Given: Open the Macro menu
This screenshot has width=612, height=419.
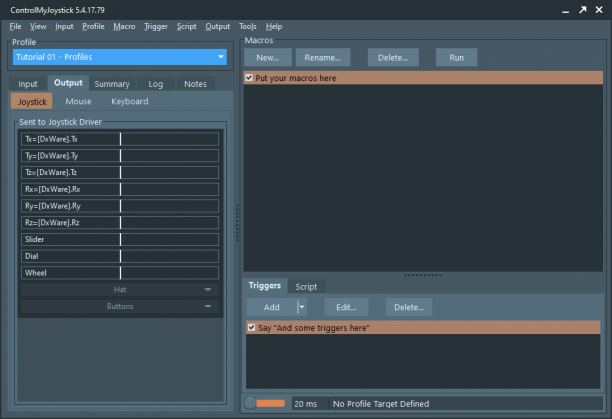Looking at the screenshot, I should 124,27.
